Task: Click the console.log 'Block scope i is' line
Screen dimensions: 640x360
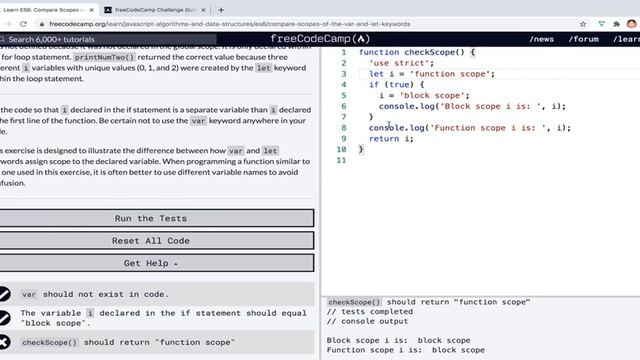Action: click(x=472, y=106)
